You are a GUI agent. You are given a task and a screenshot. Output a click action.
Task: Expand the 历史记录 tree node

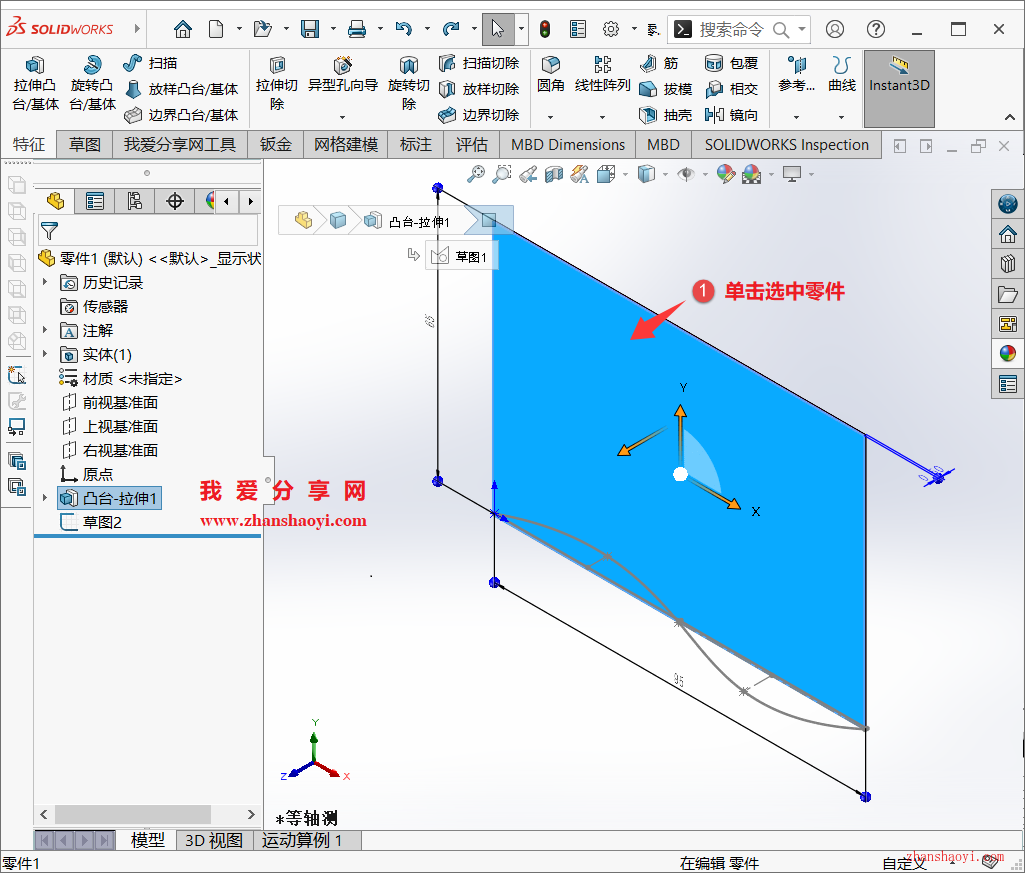point(45,282)
